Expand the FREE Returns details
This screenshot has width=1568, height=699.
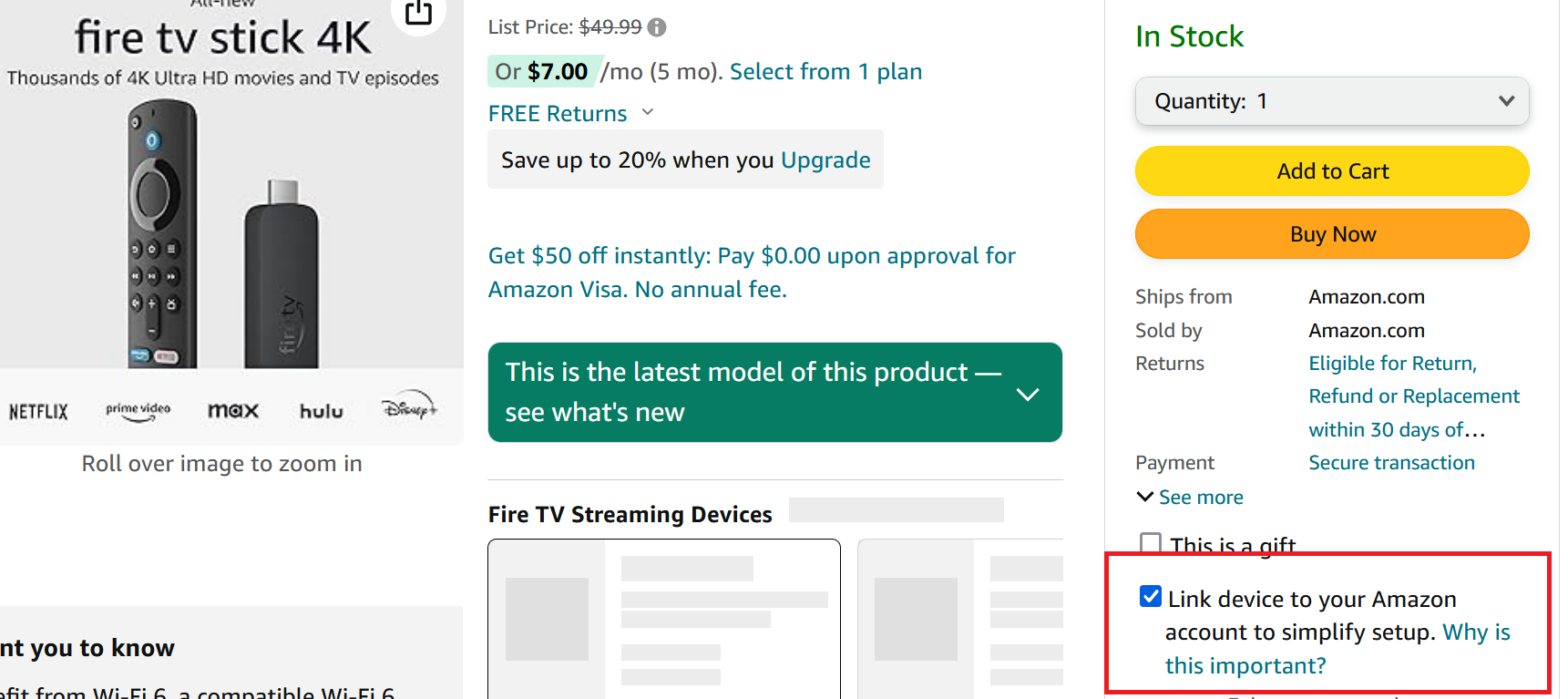(648, 112)
